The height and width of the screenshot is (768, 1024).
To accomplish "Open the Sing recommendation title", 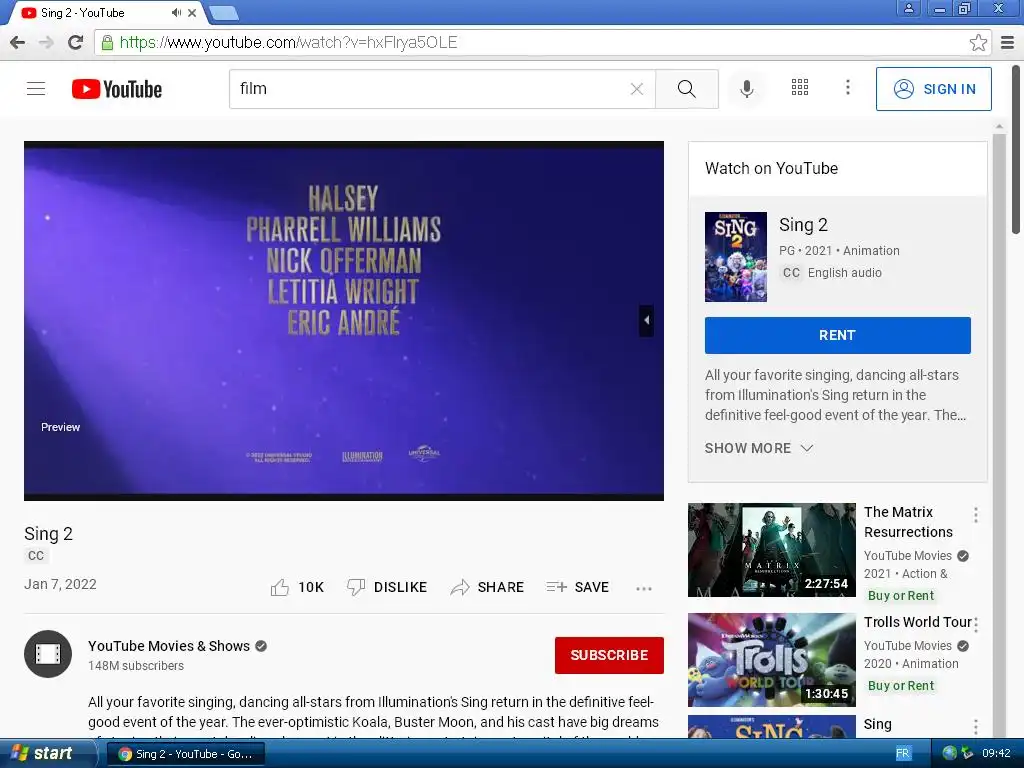I will point(877,724).
